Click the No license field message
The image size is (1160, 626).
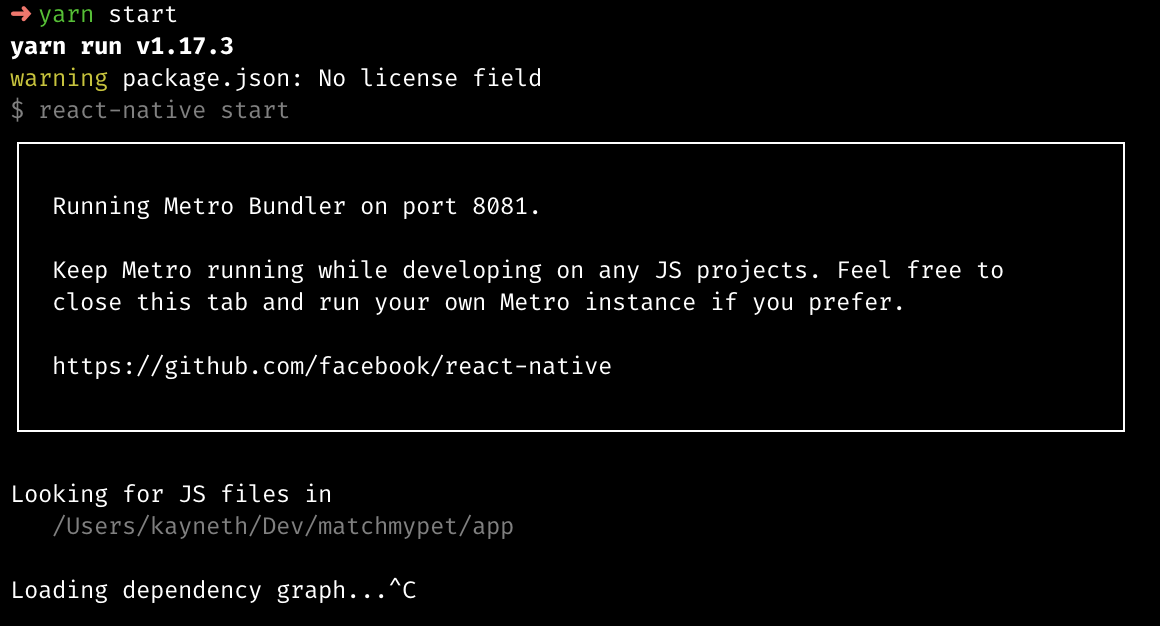click(x=430, y=78)
